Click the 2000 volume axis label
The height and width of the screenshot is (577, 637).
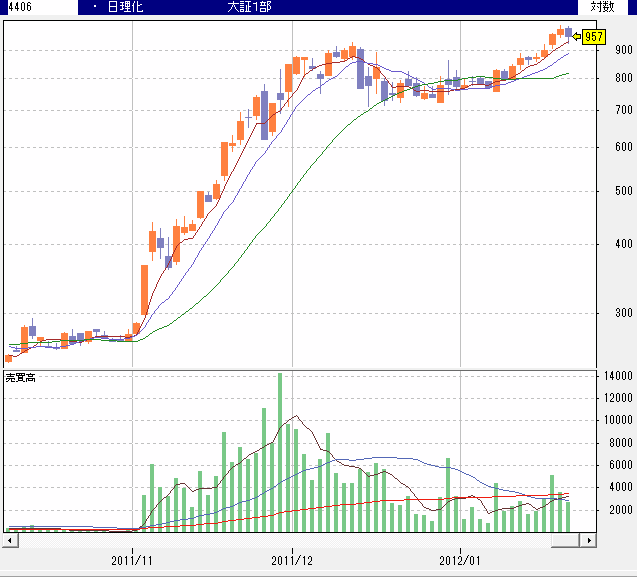tap(621, 510)
